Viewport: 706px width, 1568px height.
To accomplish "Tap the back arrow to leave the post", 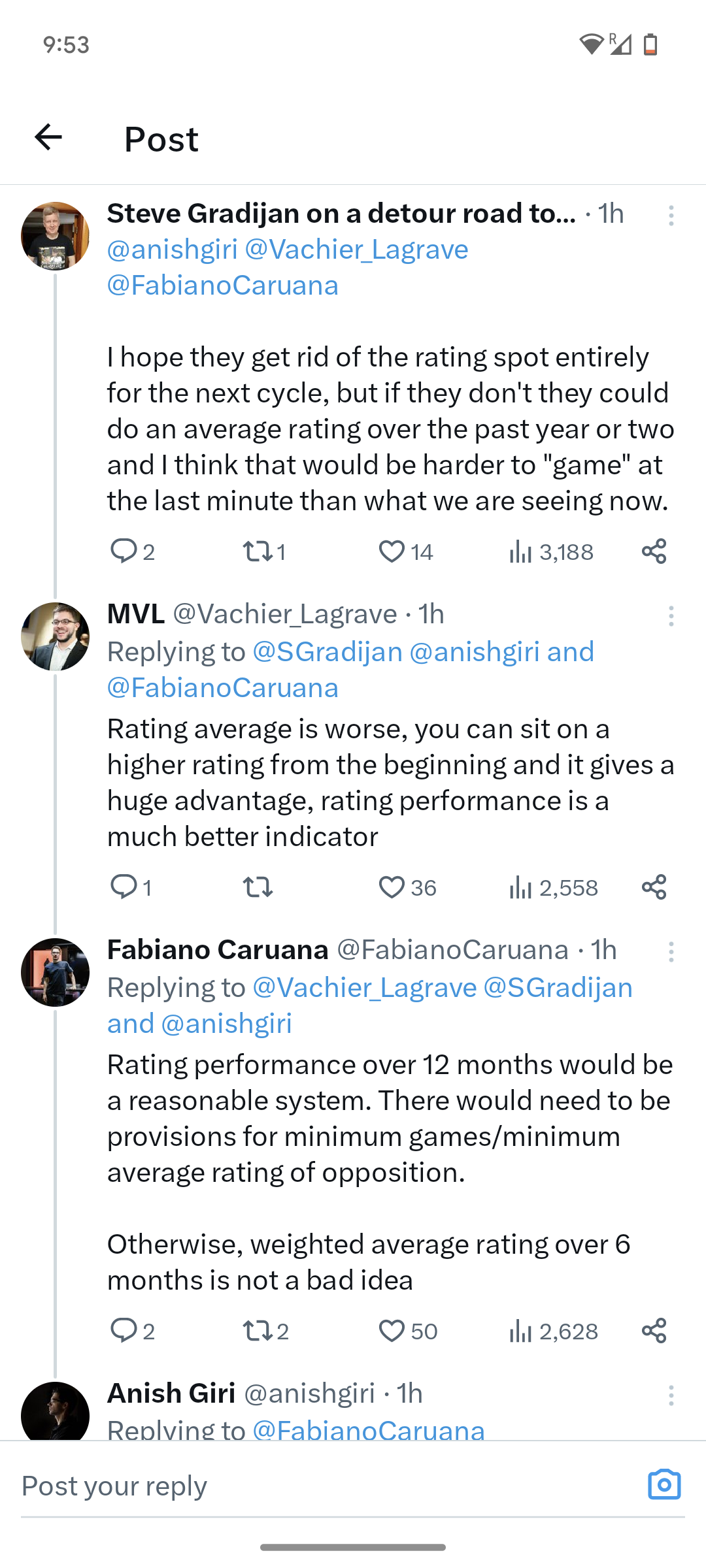I will [x=48, y=137].
